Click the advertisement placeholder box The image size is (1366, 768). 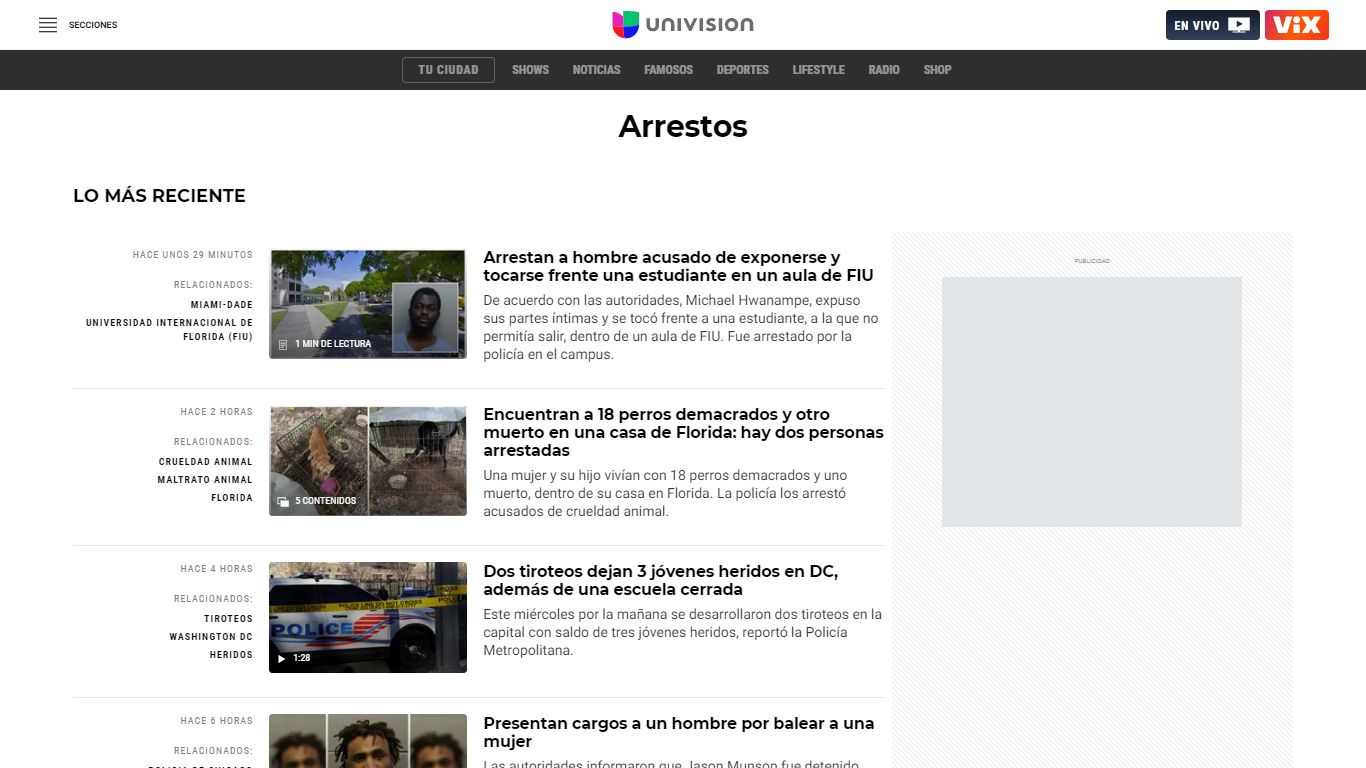tap(1092, 402)
